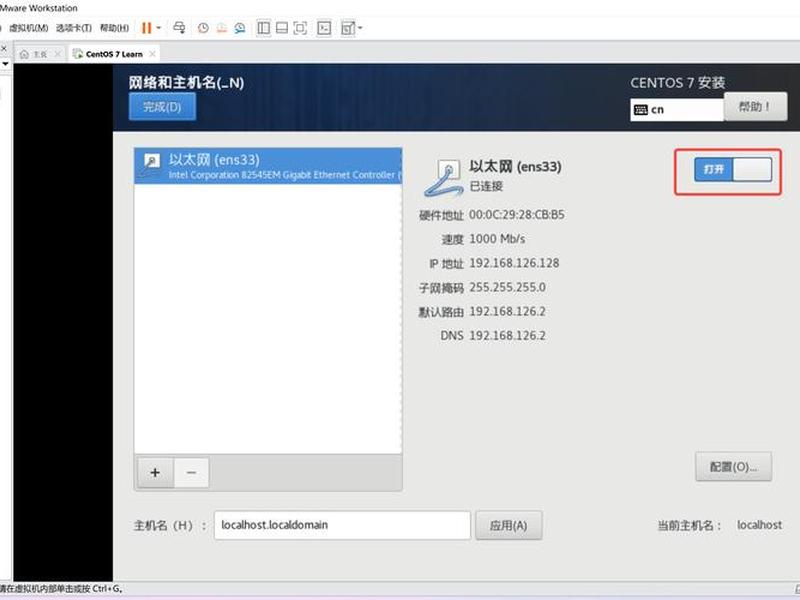
Task: Click the 网络和主机名(_N) heading
Action: (x=186, y=83)
